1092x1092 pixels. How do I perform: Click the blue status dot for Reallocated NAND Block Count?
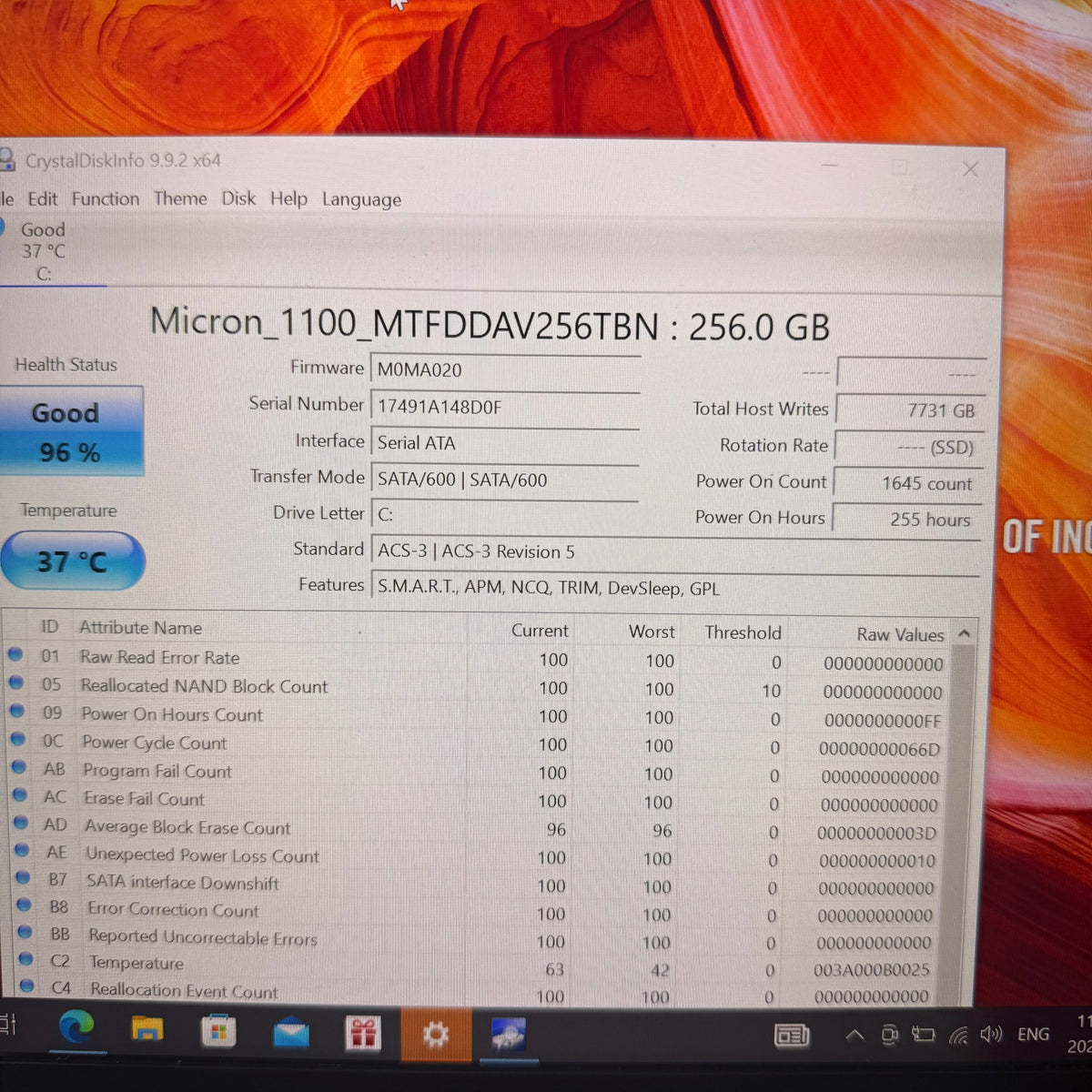click(x=15, y=682)
